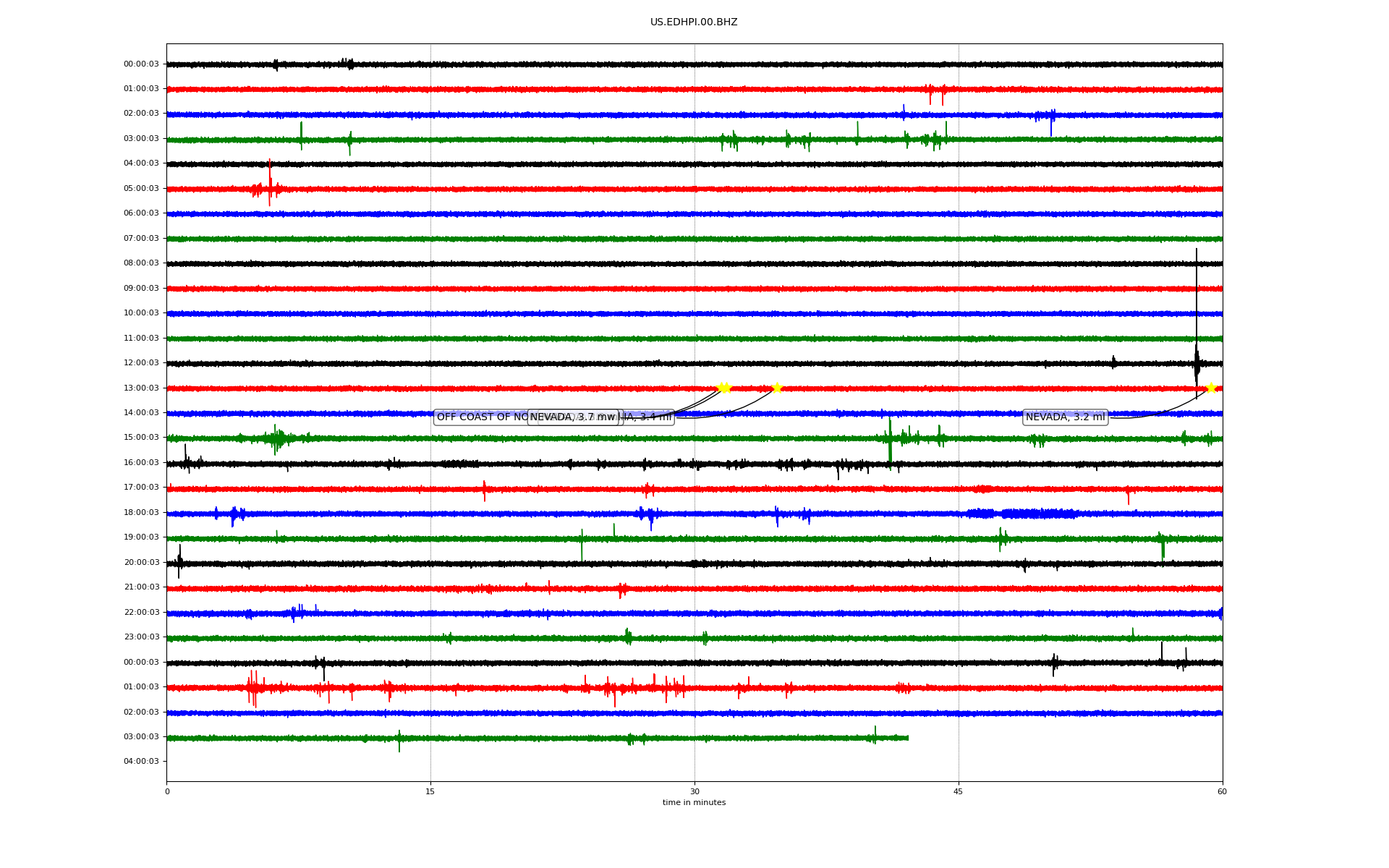Click the 18:00:03 row label
Viewport: 1389px width, 868px height.
tap(141, 513)
